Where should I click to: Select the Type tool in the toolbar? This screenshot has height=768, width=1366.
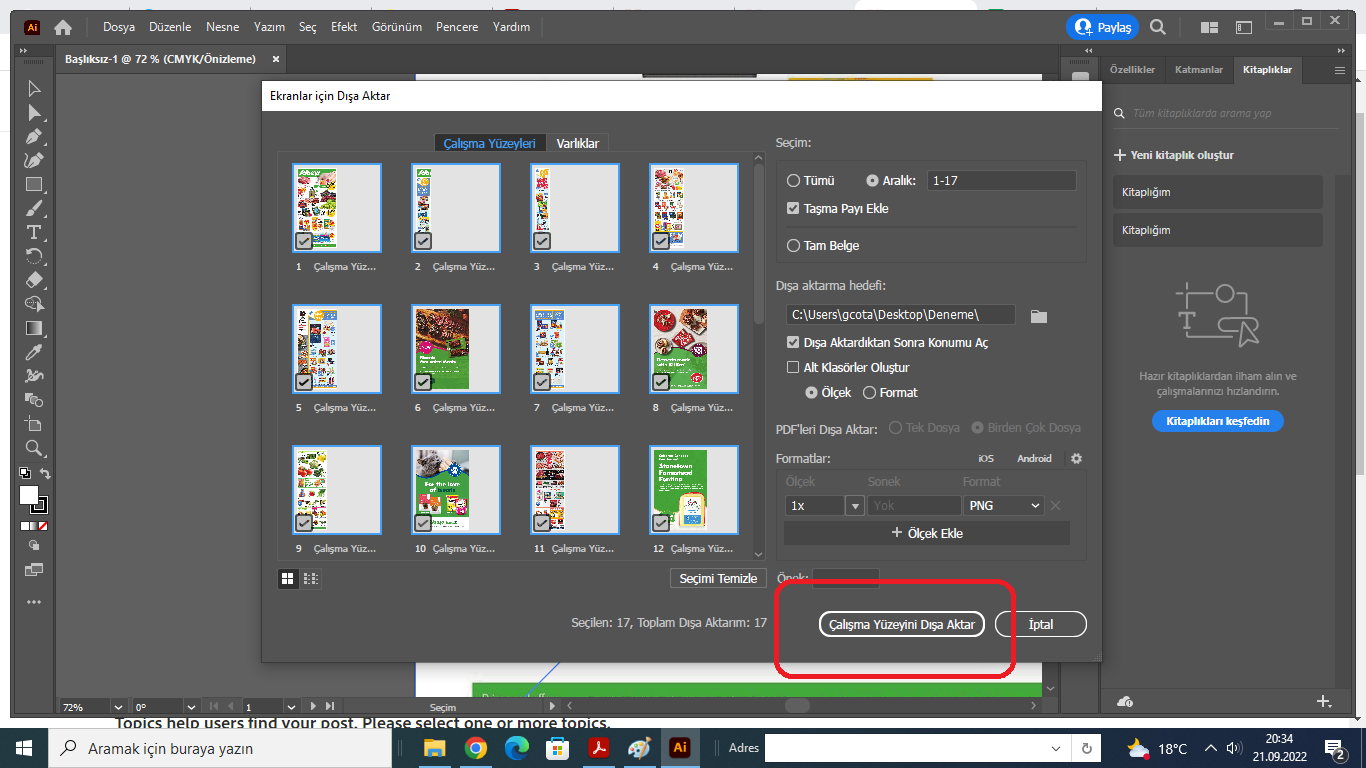[33, 232]
